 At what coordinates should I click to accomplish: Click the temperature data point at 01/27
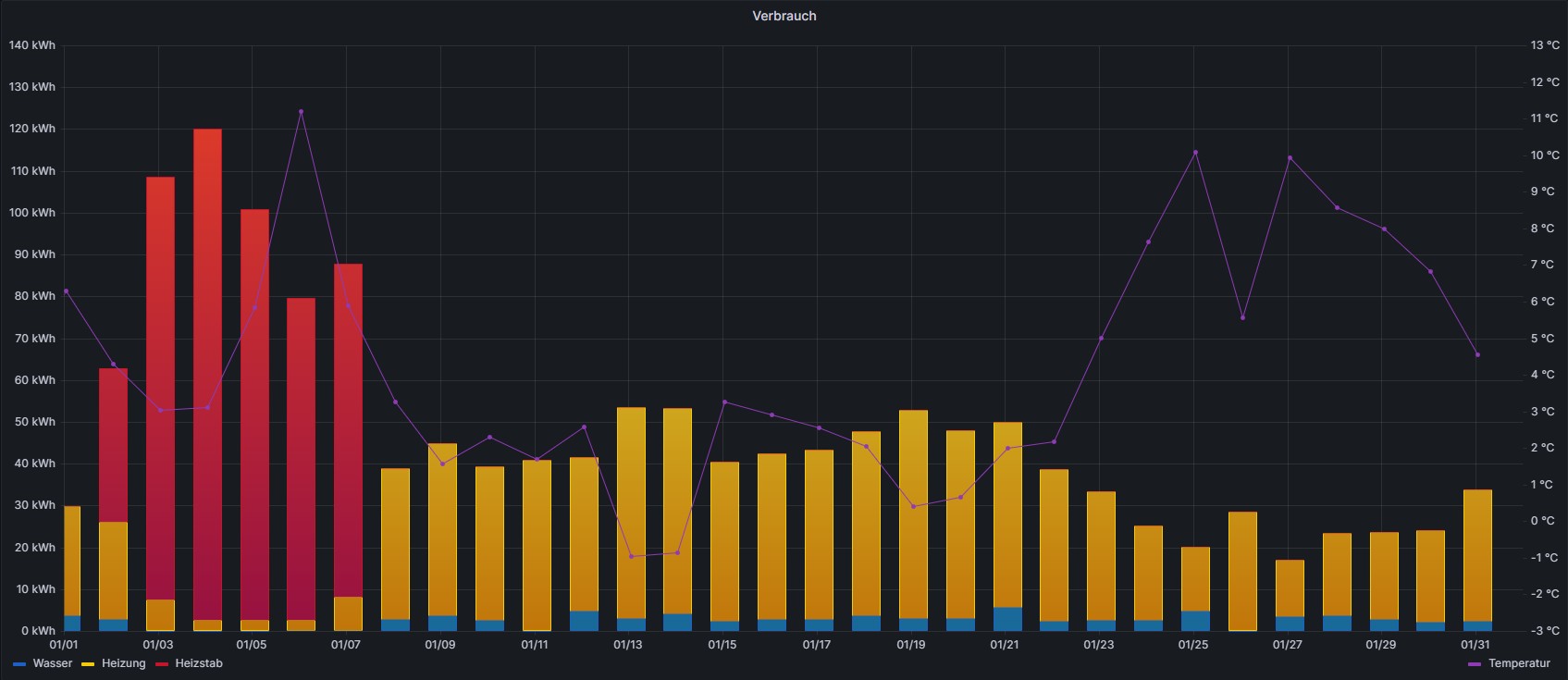point(1290,158)
